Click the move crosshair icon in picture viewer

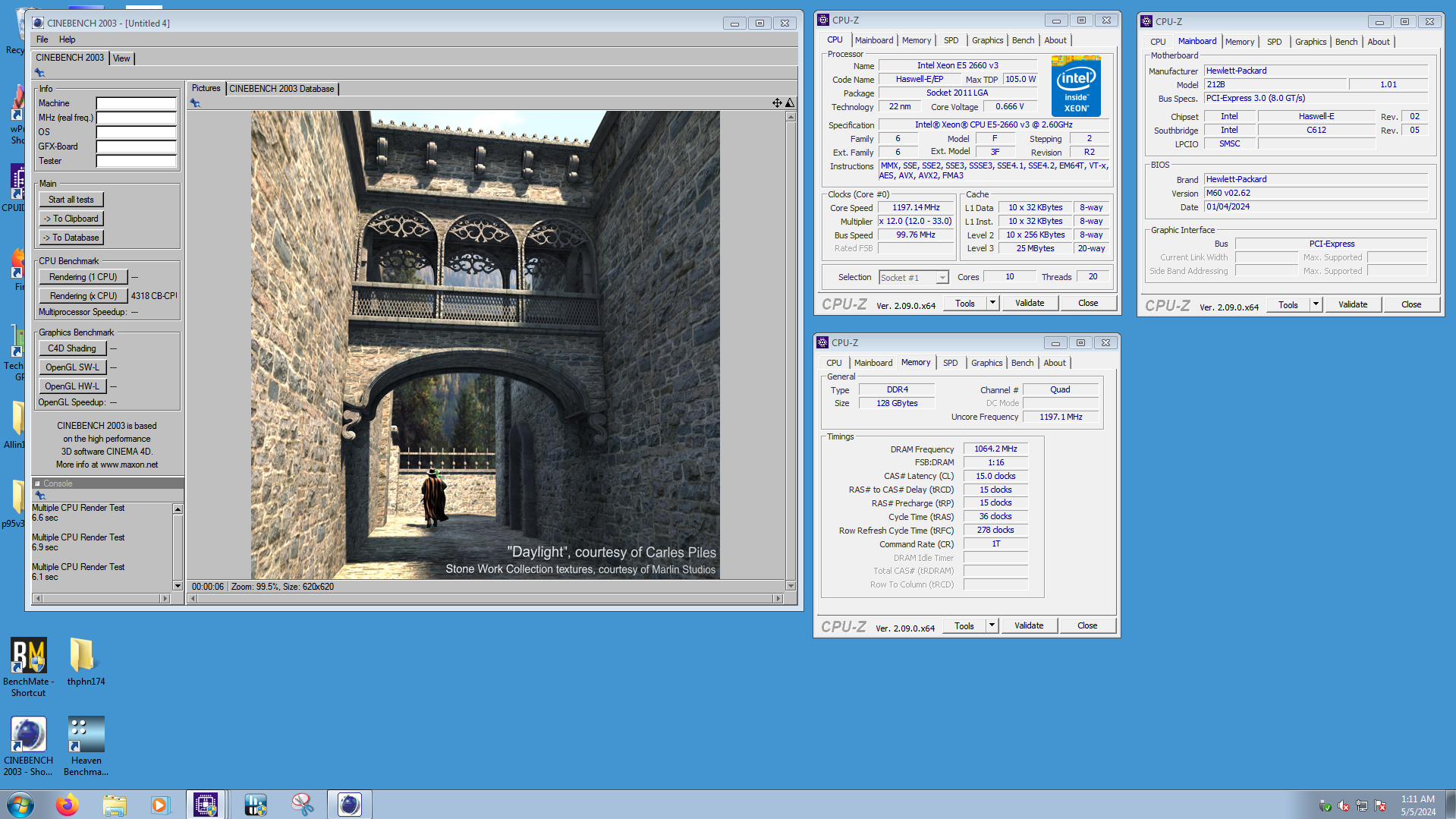point(777,102)
